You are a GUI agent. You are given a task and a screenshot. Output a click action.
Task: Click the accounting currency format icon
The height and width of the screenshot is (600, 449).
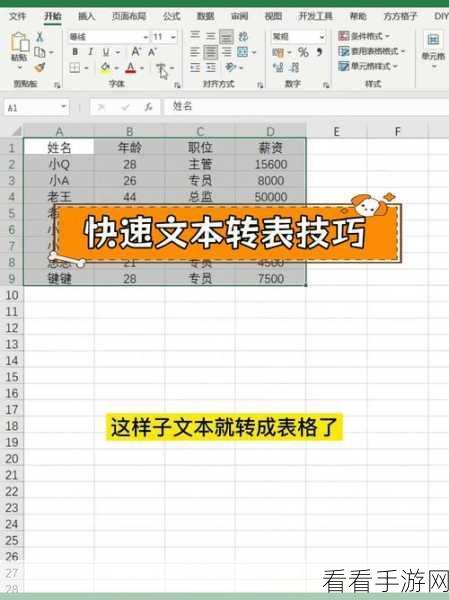coord(278,52)
